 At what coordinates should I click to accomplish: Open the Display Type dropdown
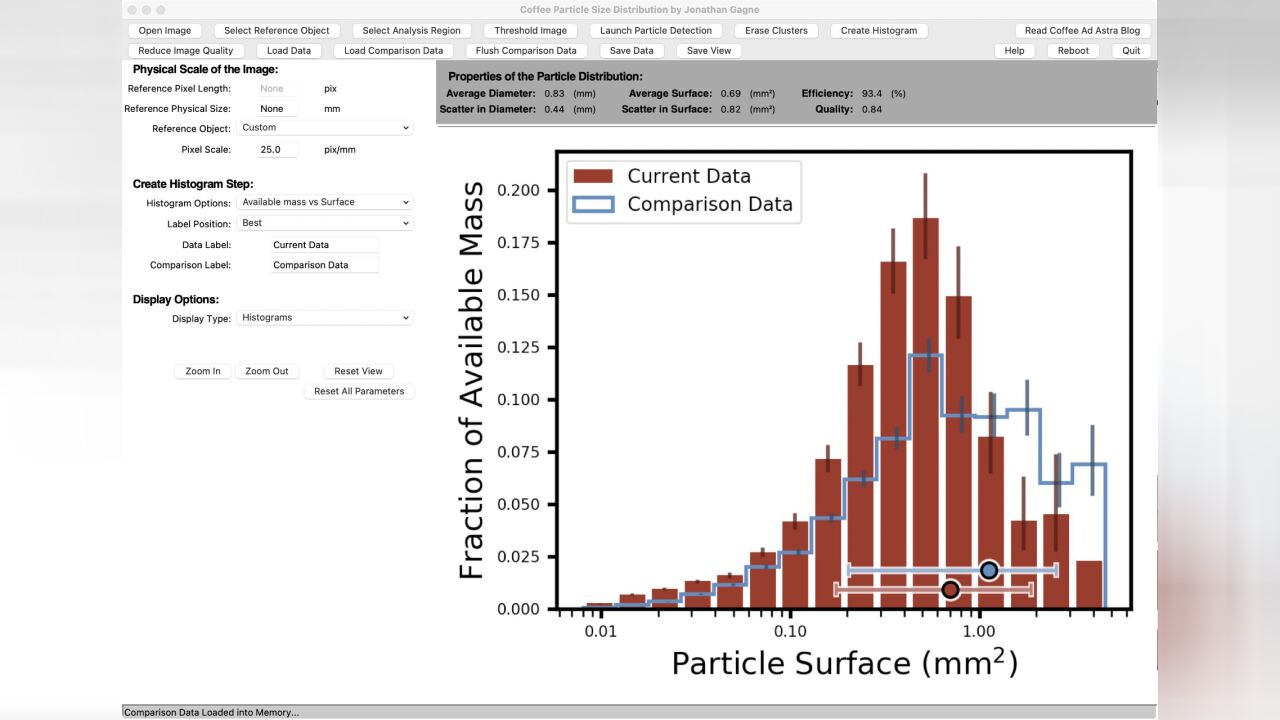[325, 318]
